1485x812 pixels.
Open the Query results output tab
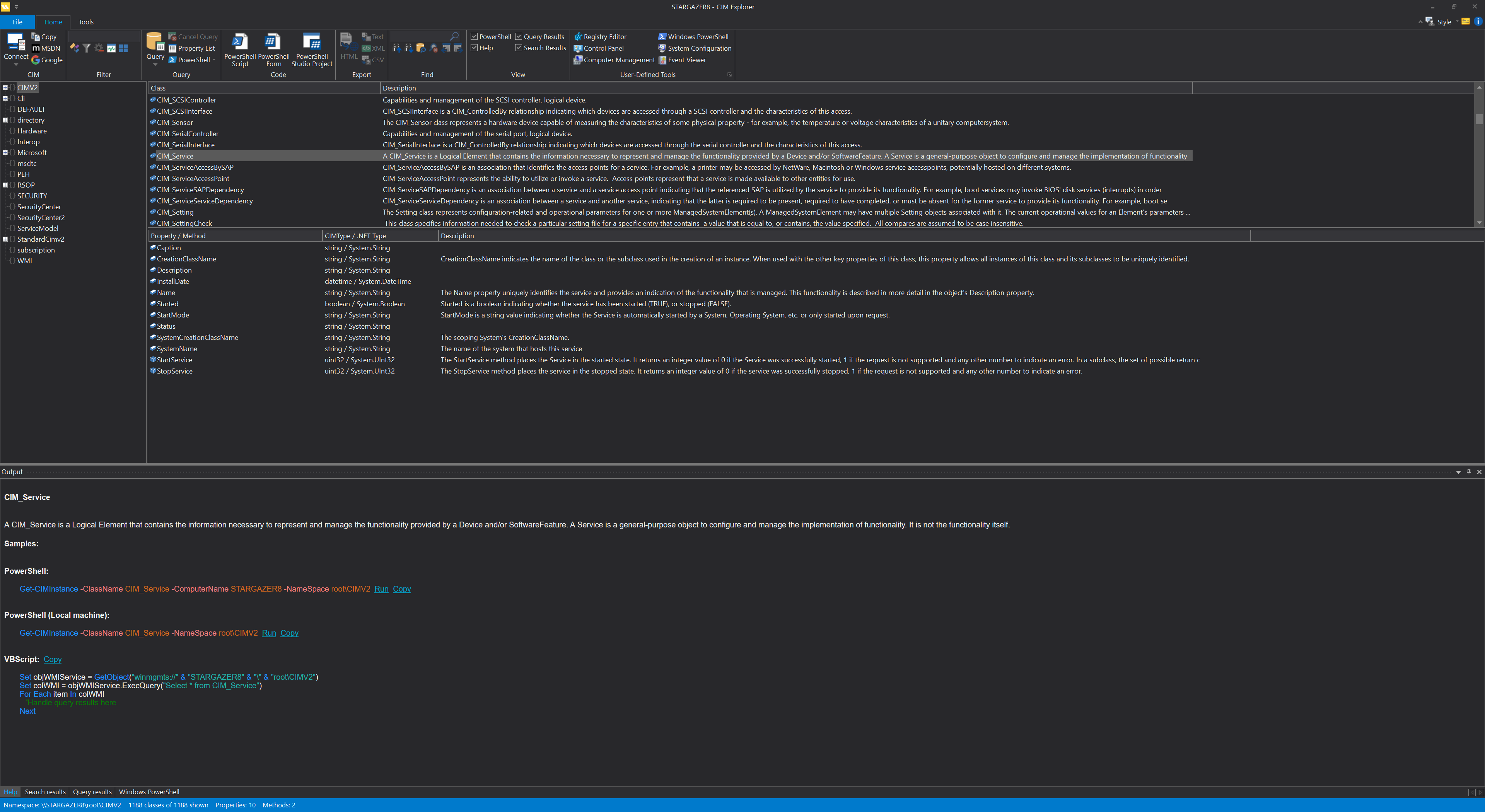92,792
